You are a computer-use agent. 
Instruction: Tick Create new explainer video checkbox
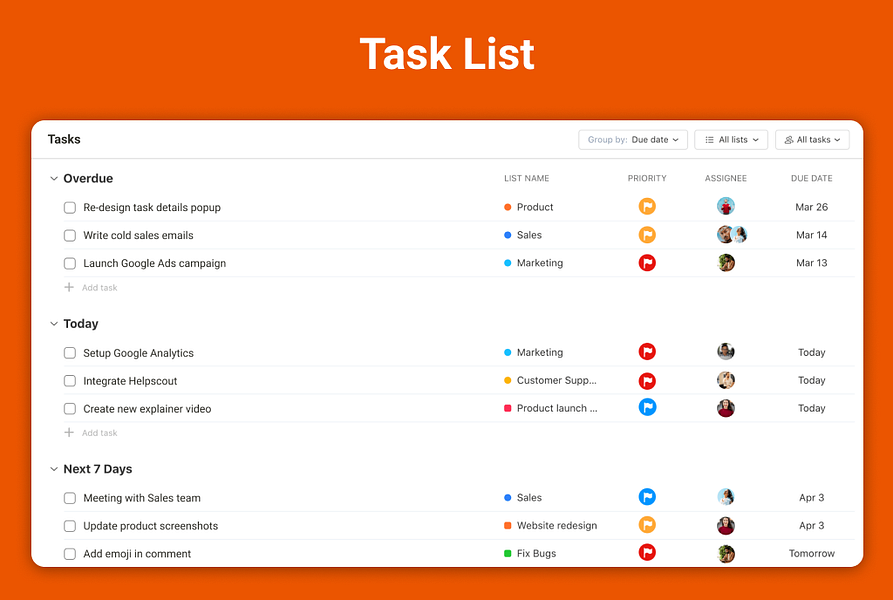pos(69,409)
